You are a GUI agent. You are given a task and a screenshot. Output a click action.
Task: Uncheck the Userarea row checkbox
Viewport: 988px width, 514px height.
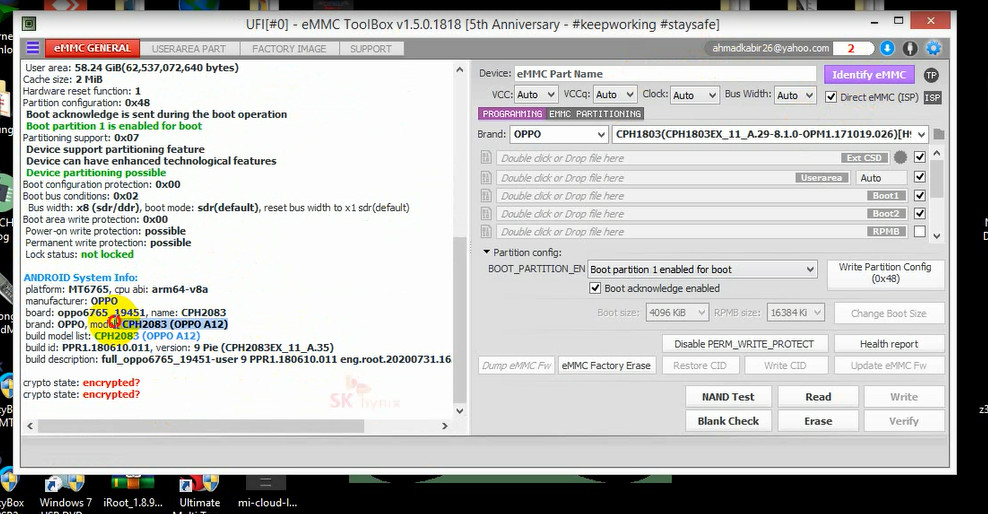click(x=920, y=177)
